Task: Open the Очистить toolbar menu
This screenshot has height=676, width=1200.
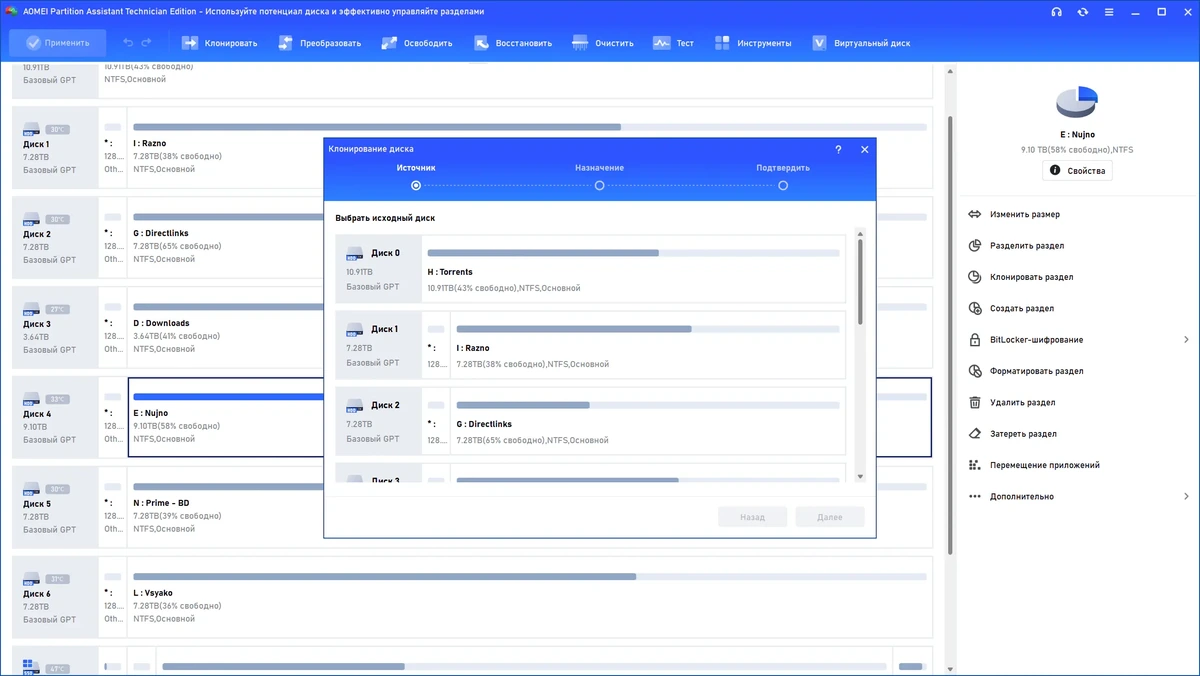Action: coord(603,43)
